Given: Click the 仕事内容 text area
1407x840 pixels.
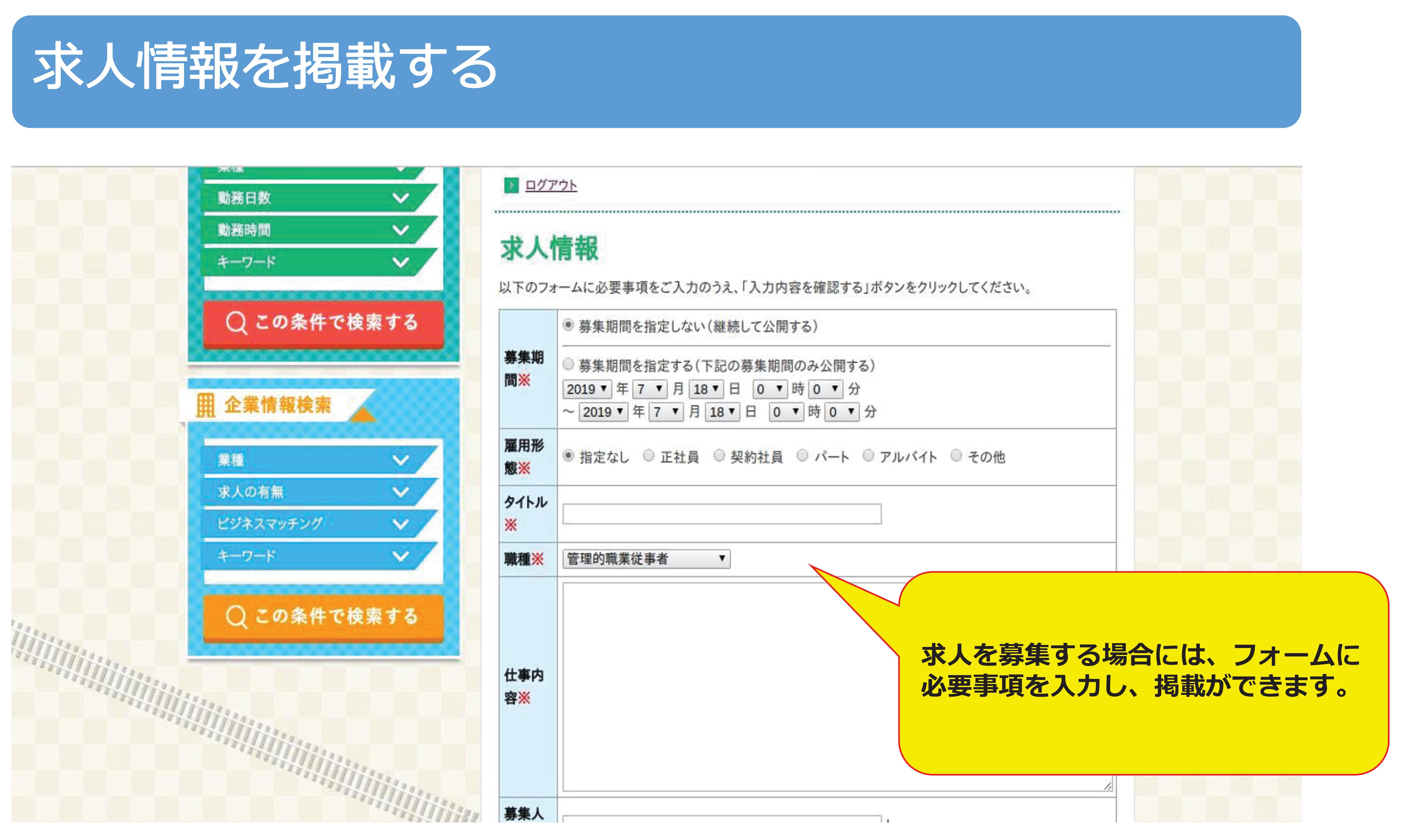Looking at the screenshot, I should click(837, 687).
